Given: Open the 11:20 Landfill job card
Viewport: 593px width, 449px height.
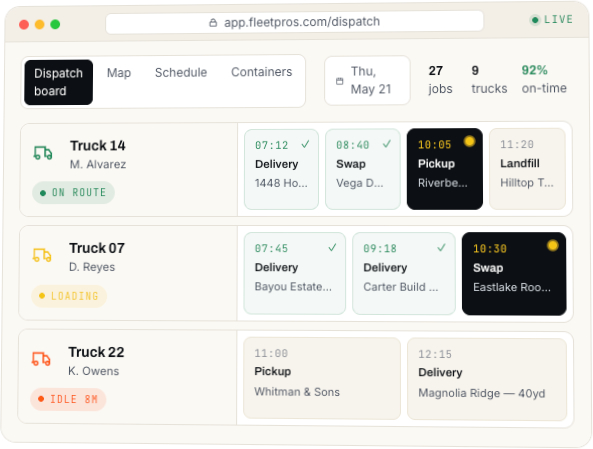Looking at the screenshot, I should [527, 169].
